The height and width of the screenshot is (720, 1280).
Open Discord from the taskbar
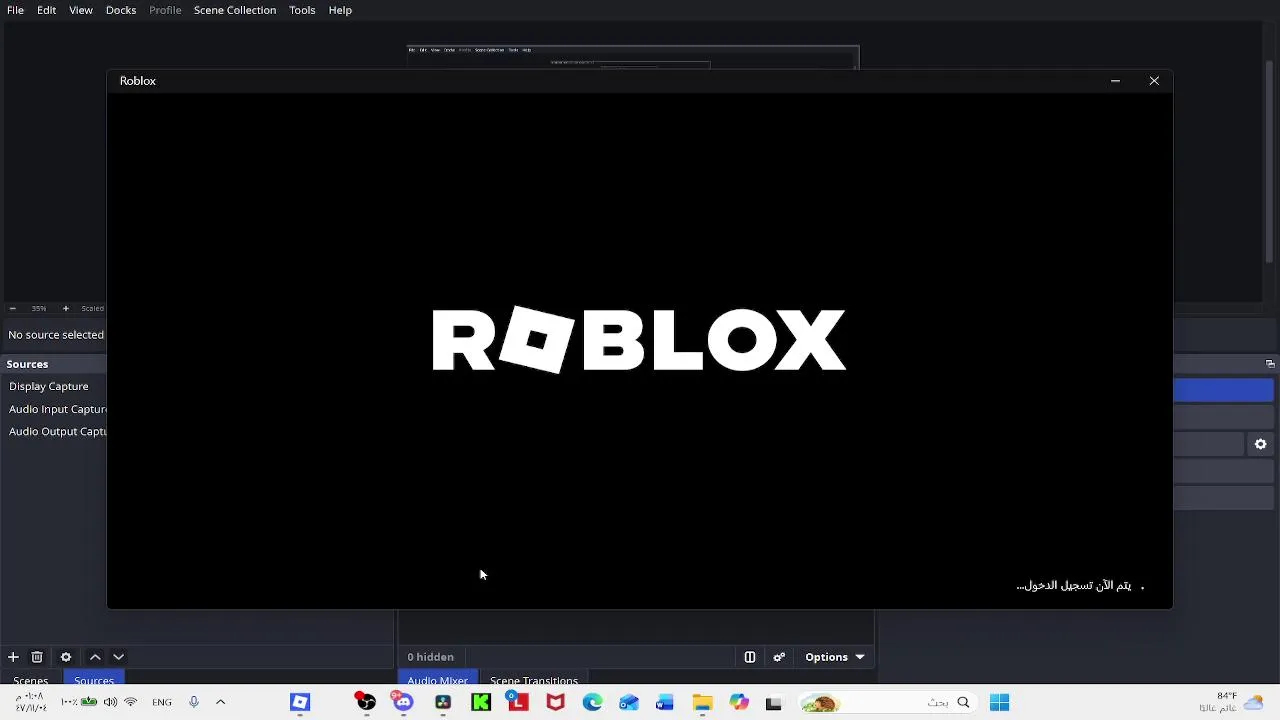click(x=403, y=703)
